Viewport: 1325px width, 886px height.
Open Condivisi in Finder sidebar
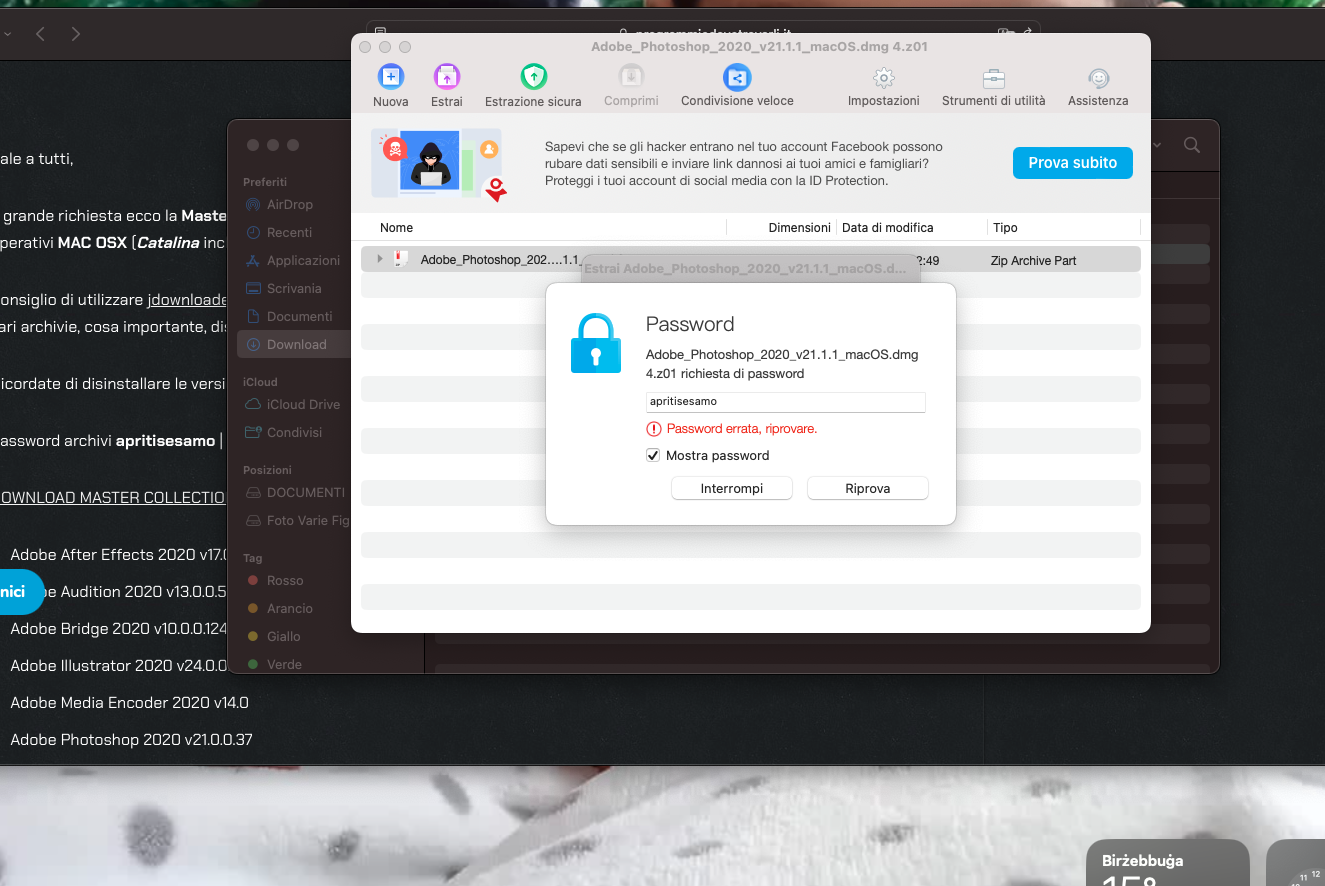(x=284, y=432)
